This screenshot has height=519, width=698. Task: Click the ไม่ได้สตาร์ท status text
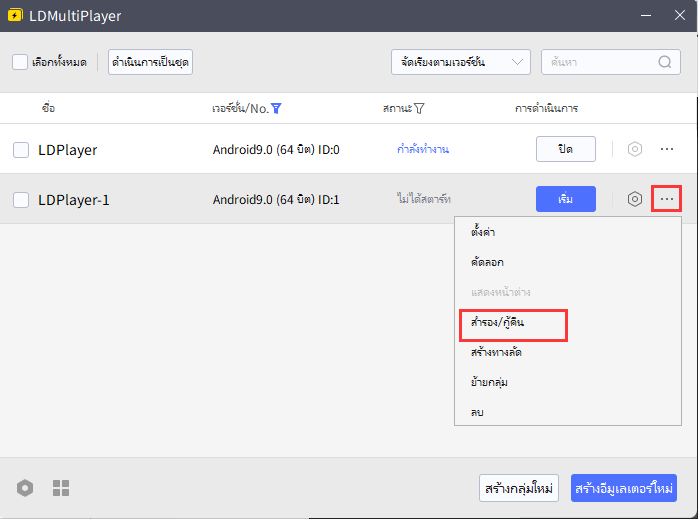point(423,199)
